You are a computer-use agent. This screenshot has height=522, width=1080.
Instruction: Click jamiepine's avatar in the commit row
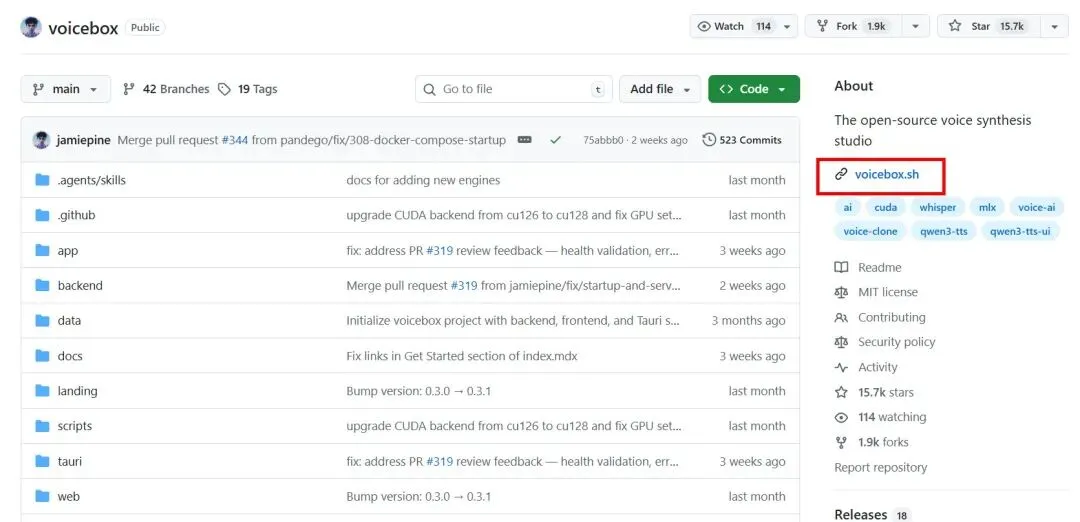pyautogui.click(x=41, y=140)
